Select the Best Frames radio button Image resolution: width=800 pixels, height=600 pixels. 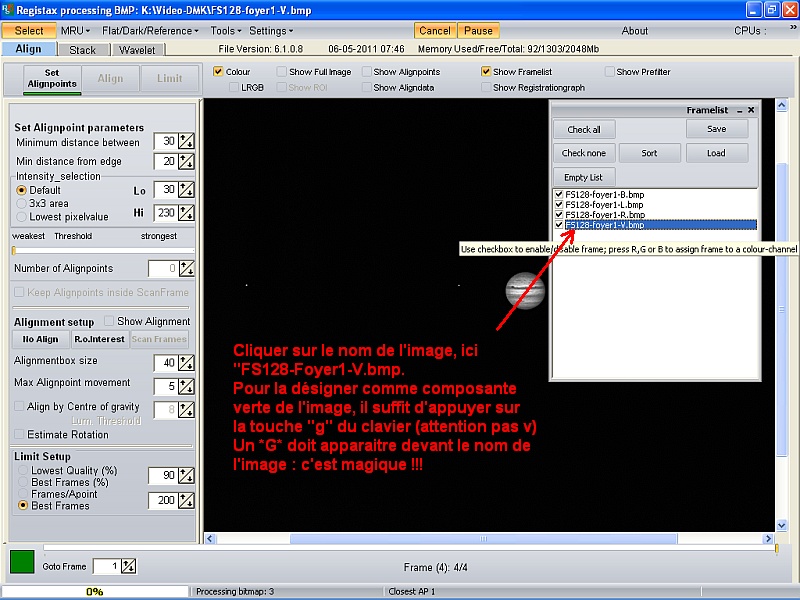pos(23,505)
